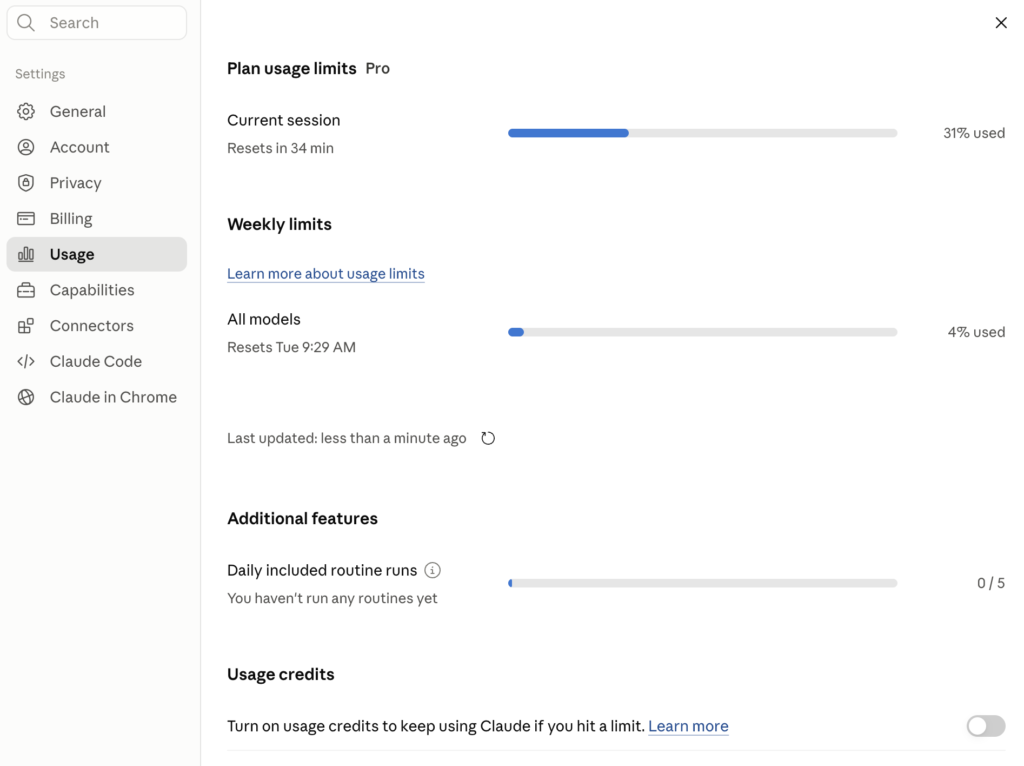This screenshot has height=766, width=1024.
Task: Click the Current session progress bar
Action: pos(703,133)
